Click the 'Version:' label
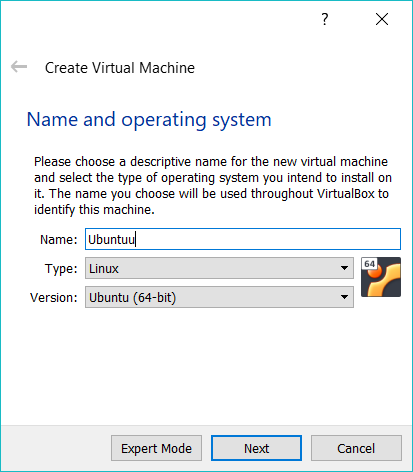This screenshot has height=472, width=413. pyautogui.click(x=54, y=297)
